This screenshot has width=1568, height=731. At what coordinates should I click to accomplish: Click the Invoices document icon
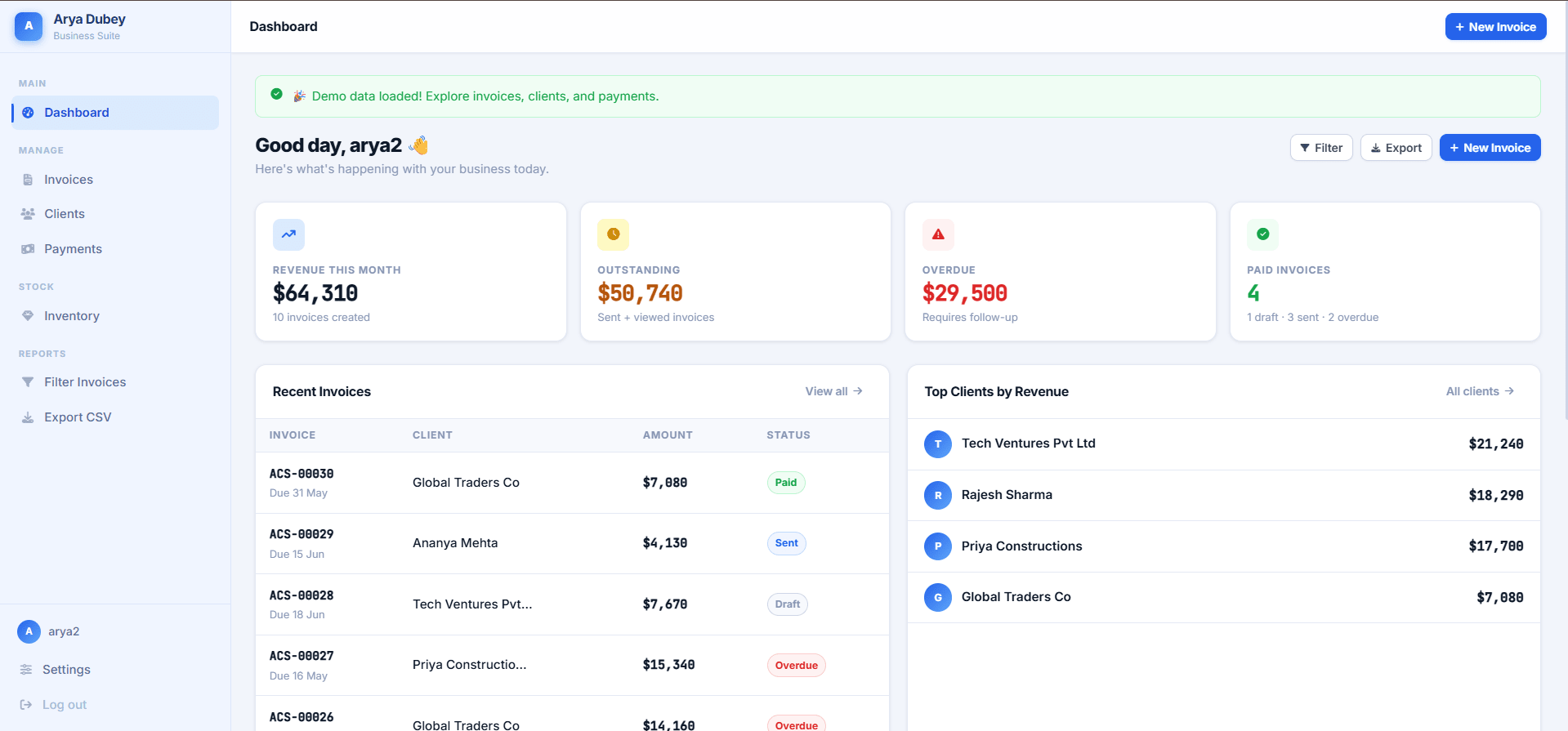tap(28, 180)
